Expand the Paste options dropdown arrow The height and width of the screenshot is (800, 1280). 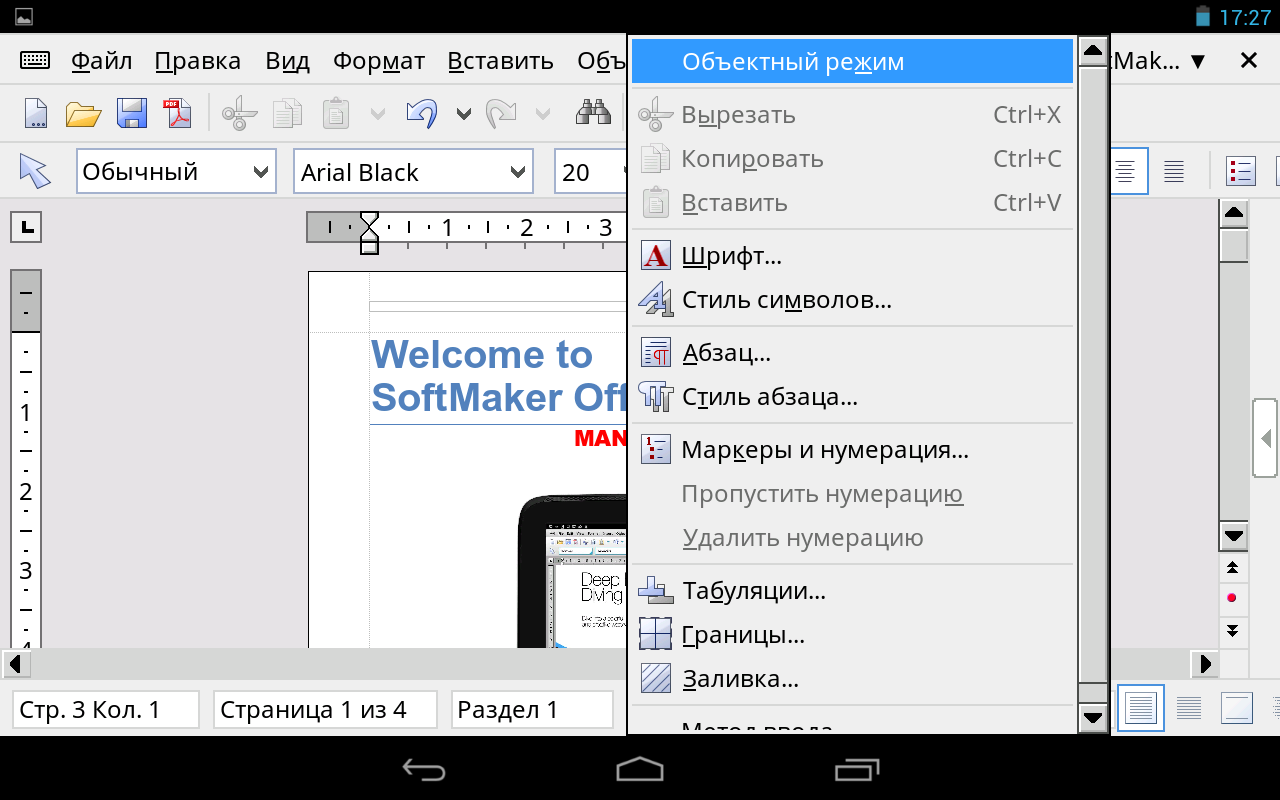tap(378, 113)
